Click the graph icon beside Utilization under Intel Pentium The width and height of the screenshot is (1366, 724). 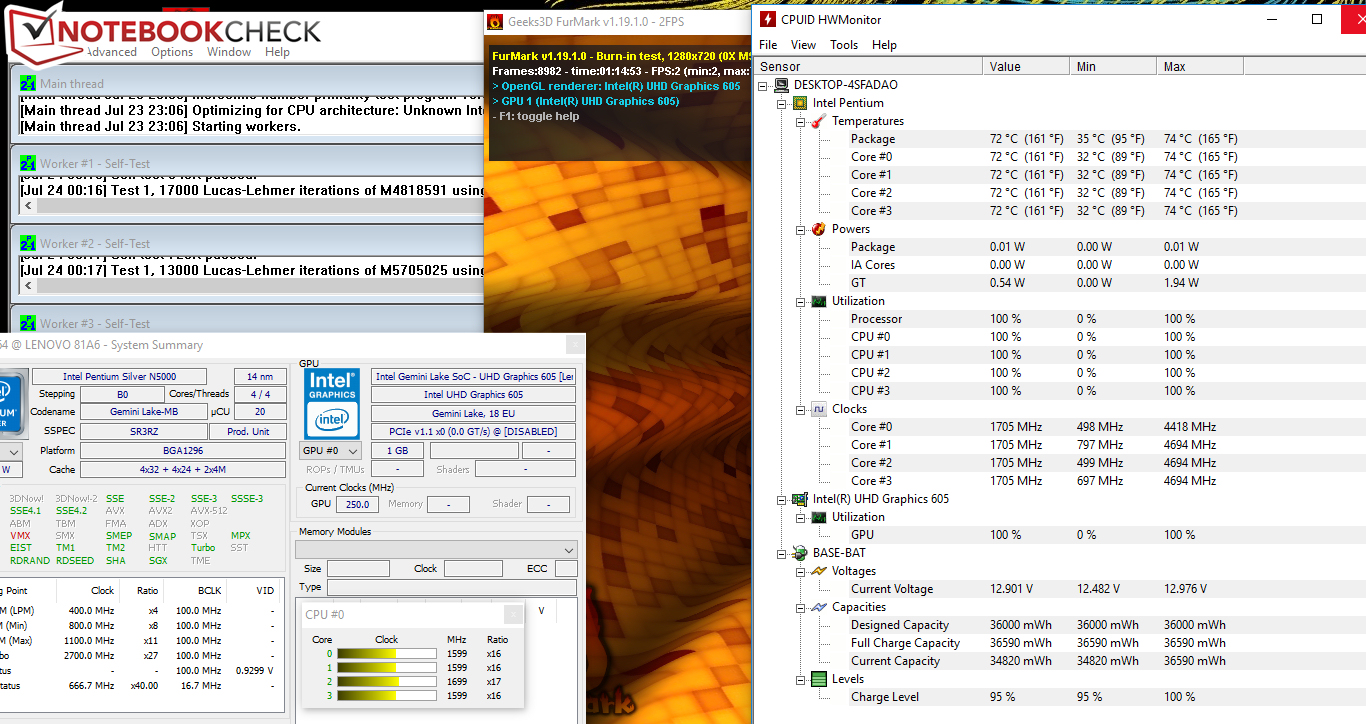coord(818,301)
